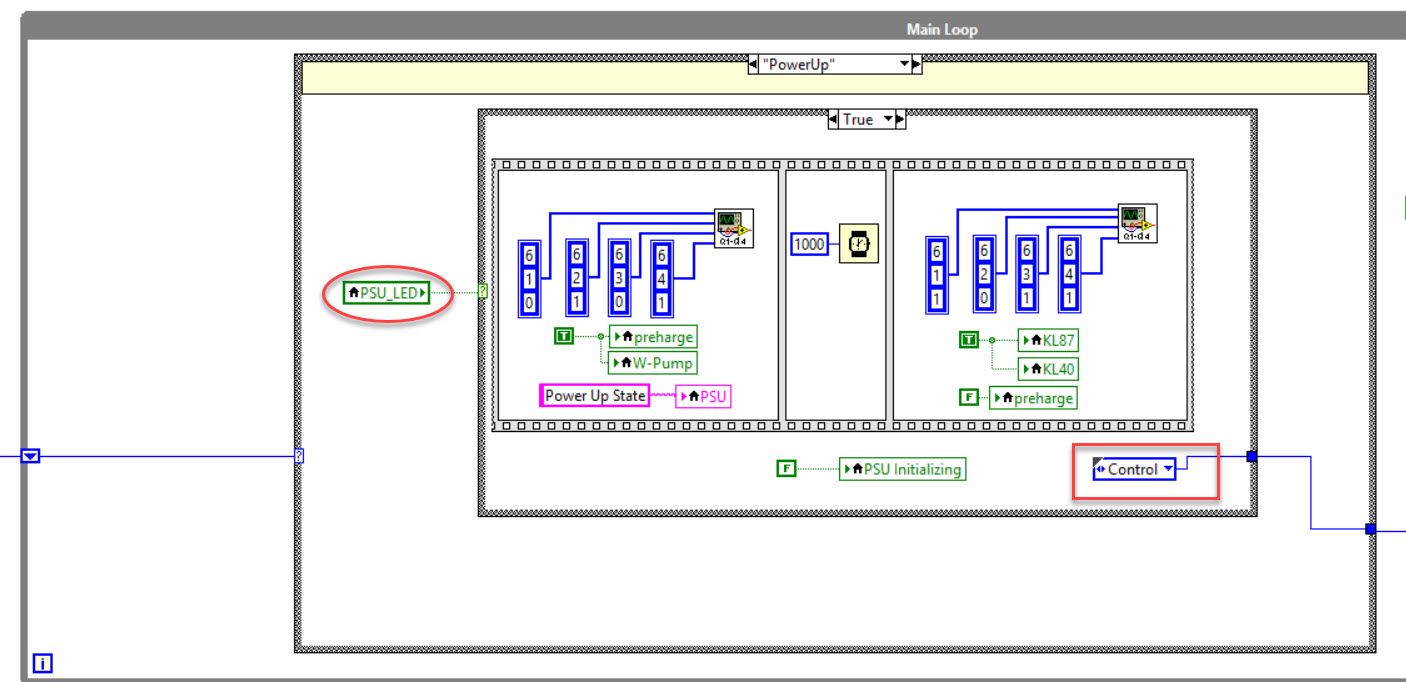Select the preharge variable beside W-Pump
Viewport: 1406px width, 682px height.
652,337
